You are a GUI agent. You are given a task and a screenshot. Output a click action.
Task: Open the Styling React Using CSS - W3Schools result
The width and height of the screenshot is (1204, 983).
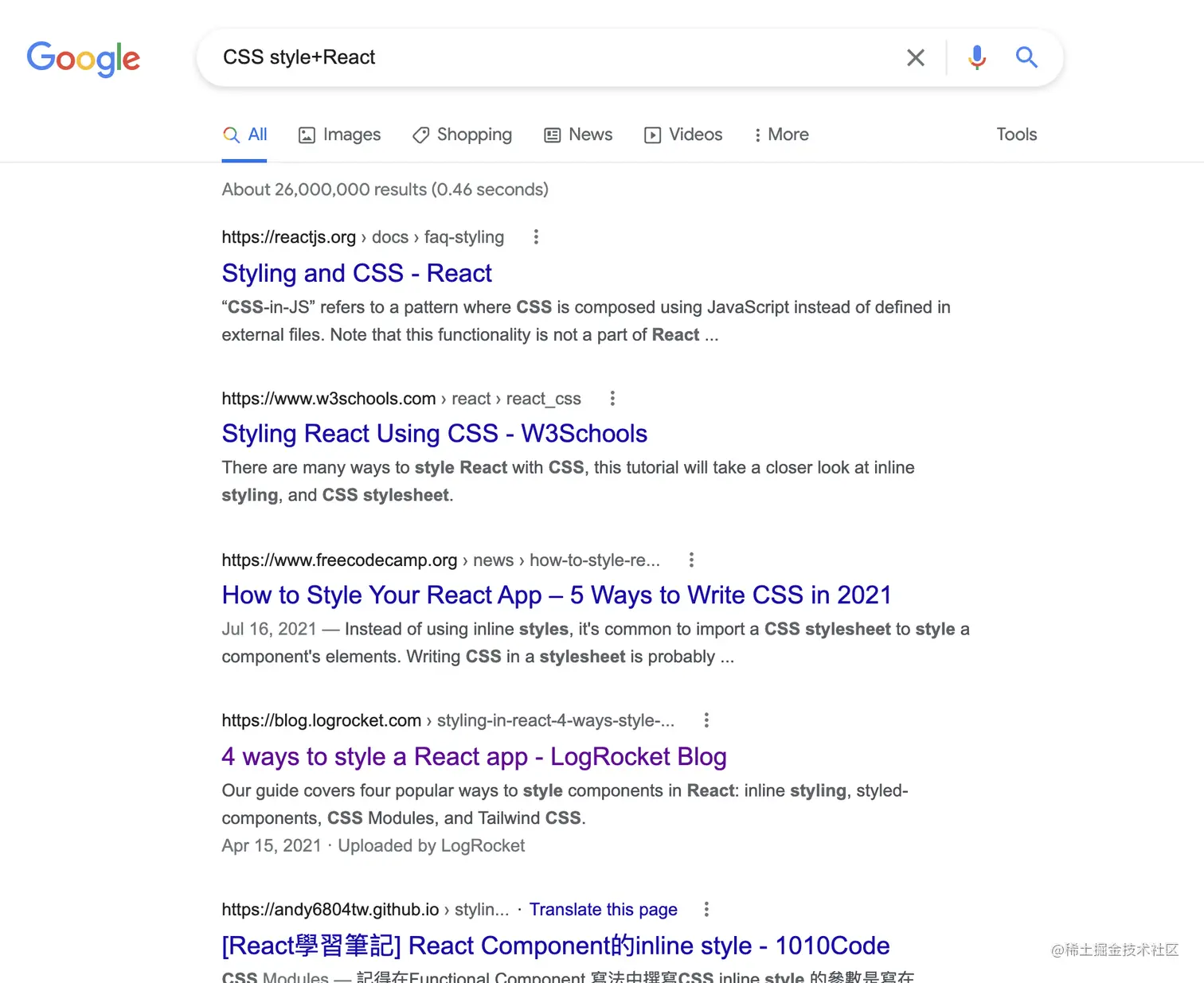coord(435,433)
